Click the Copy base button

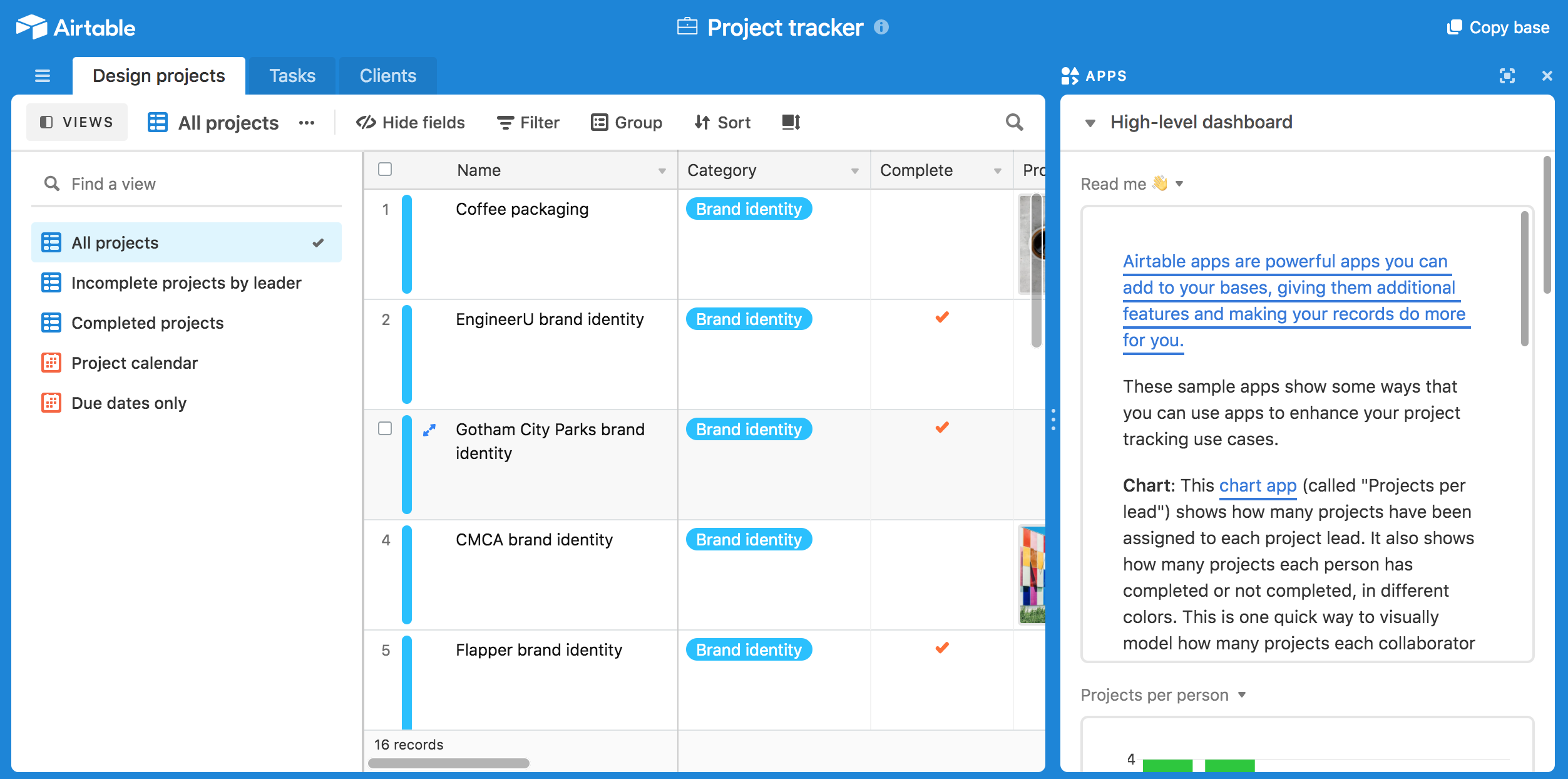(x=1499, y=28)
